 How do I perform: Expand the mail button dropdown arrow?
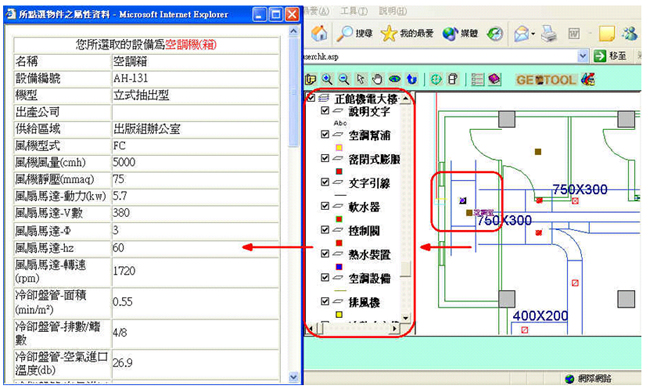coord(533,34)
